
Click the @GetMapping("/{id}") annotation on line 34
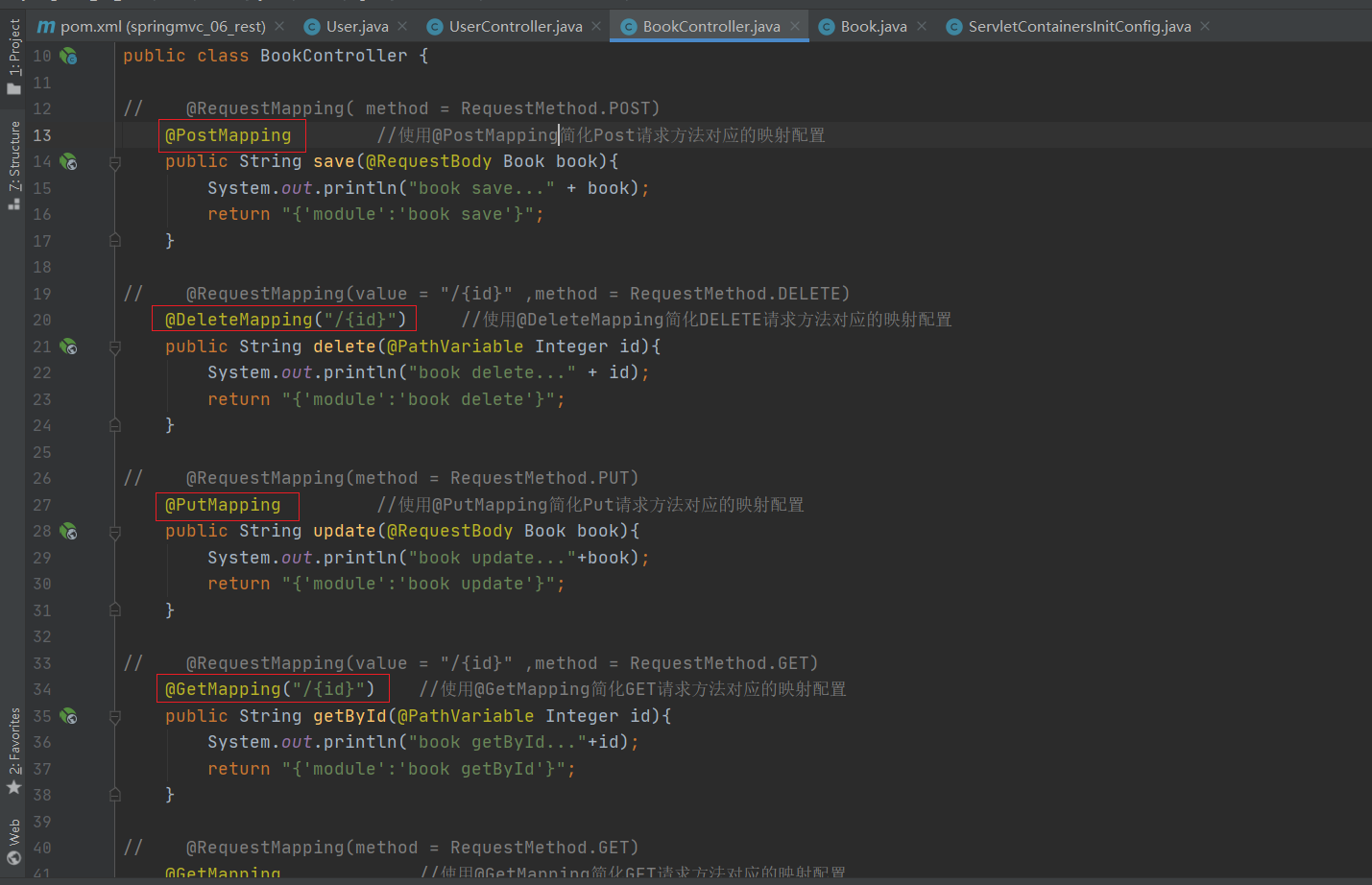tap(270, 689)
